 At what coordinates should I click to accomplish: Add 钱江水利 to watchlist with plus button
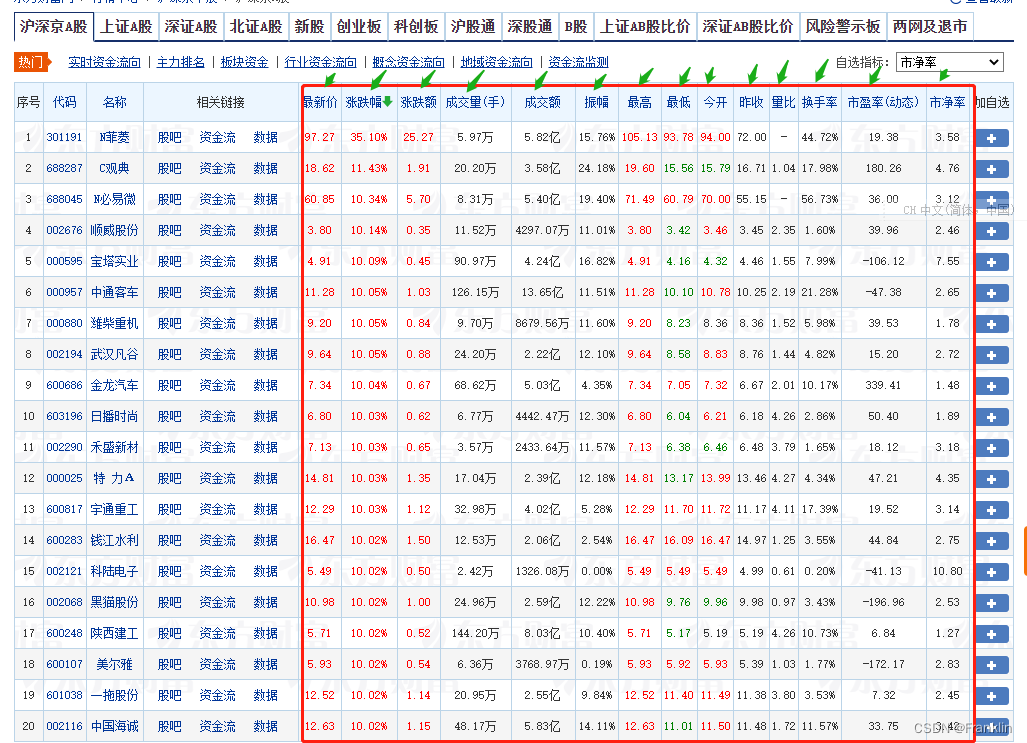[992, 541]
